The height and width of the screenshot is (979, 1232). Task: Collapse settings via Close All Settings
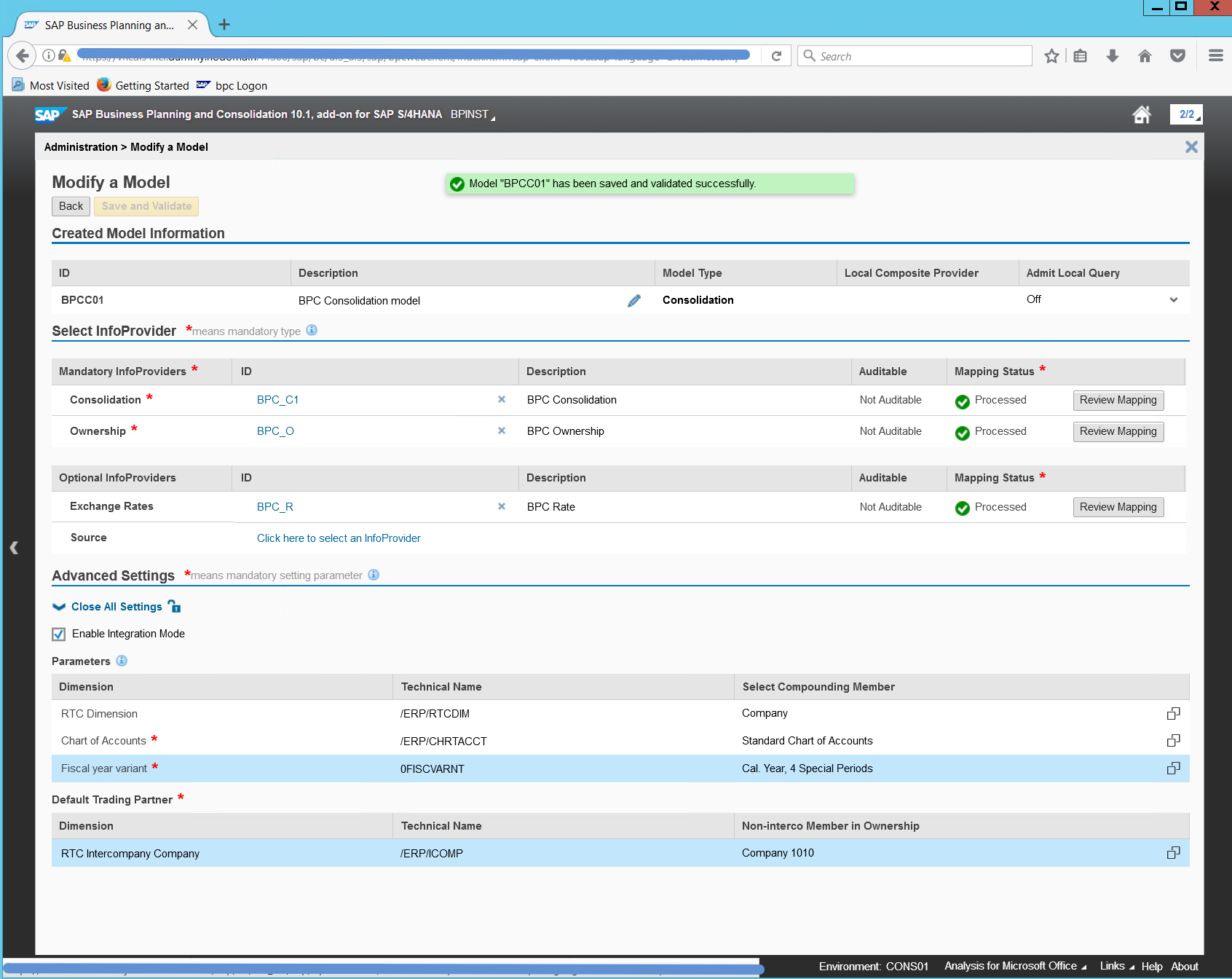(x=117, y=607)
